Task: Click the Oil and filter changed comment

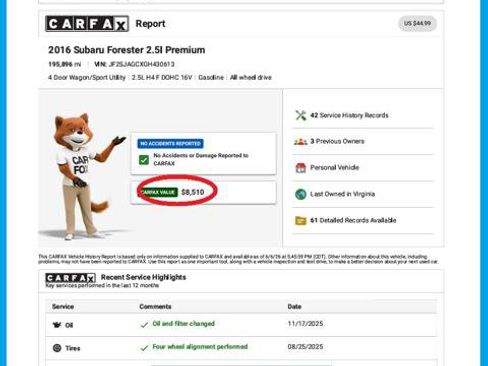Action: point(184,324)
